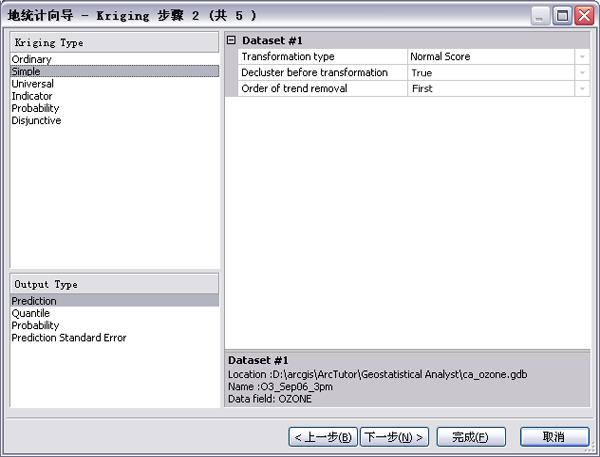Click the 下一步 (Next) button
Viewport: 600px width, 457px height.
(394, 437)
